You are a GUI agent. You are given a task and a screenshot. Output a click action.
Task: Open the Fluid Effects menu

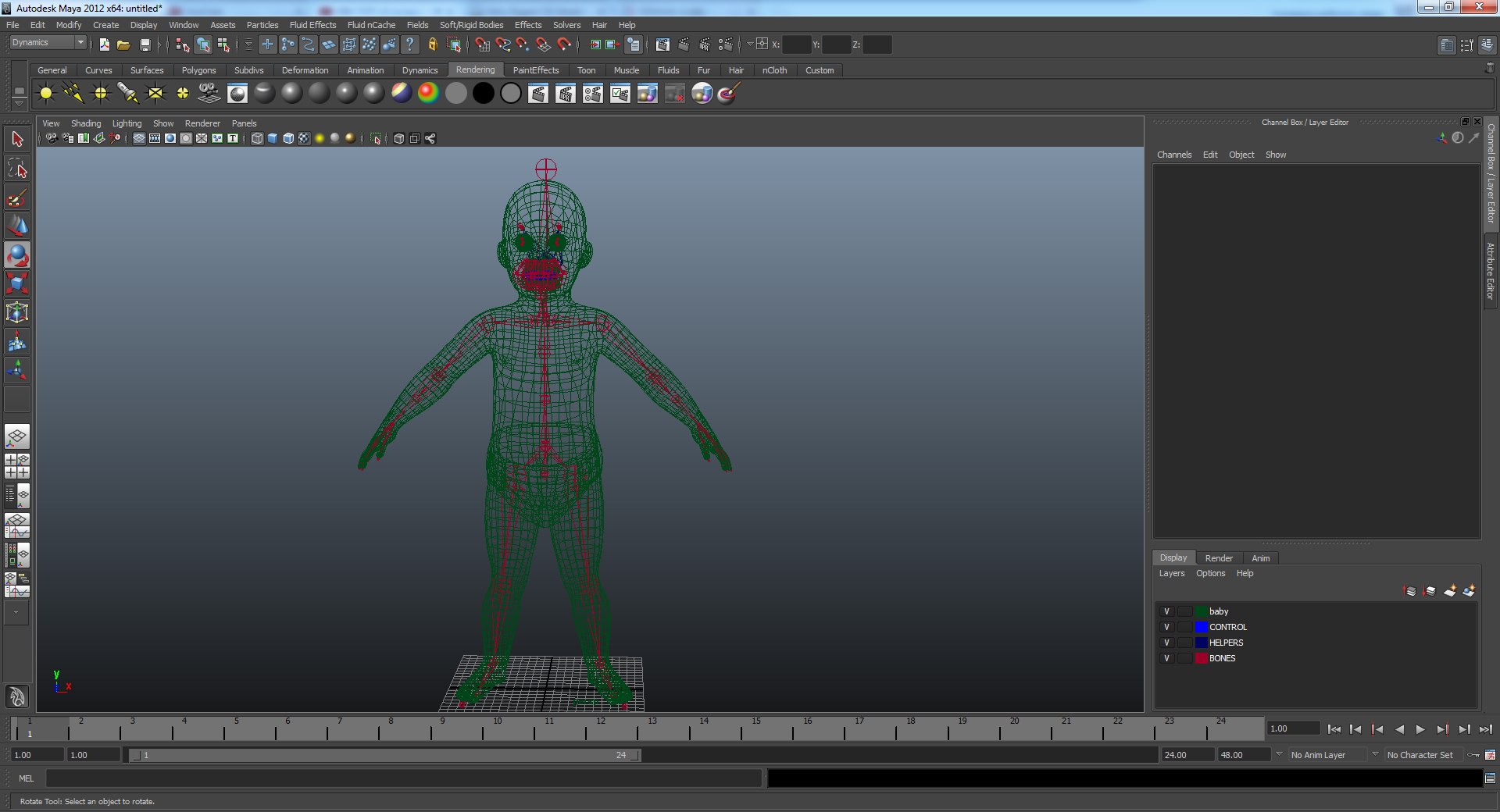pyautogui.click(x=312, y=25)
